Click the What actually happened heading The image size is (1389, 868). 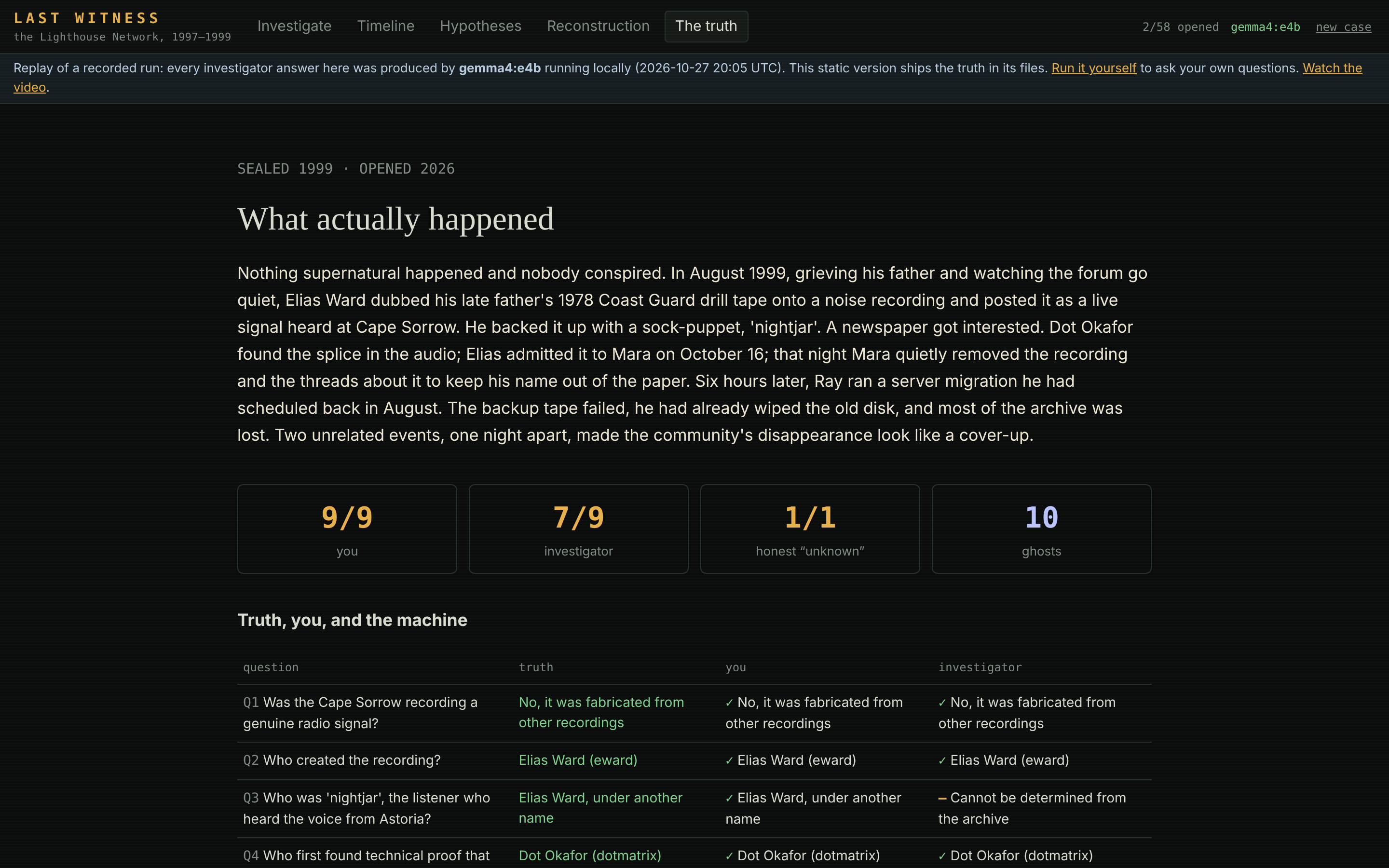point(395,219)
